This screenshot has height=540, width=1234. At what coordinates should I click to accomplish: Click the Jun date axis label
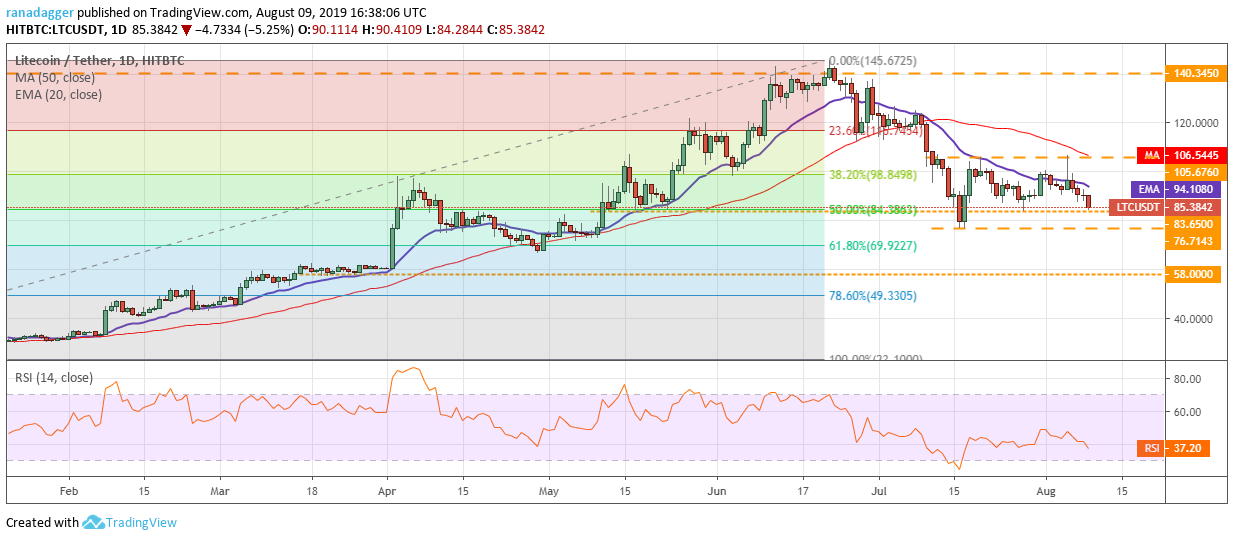[717, 492]
